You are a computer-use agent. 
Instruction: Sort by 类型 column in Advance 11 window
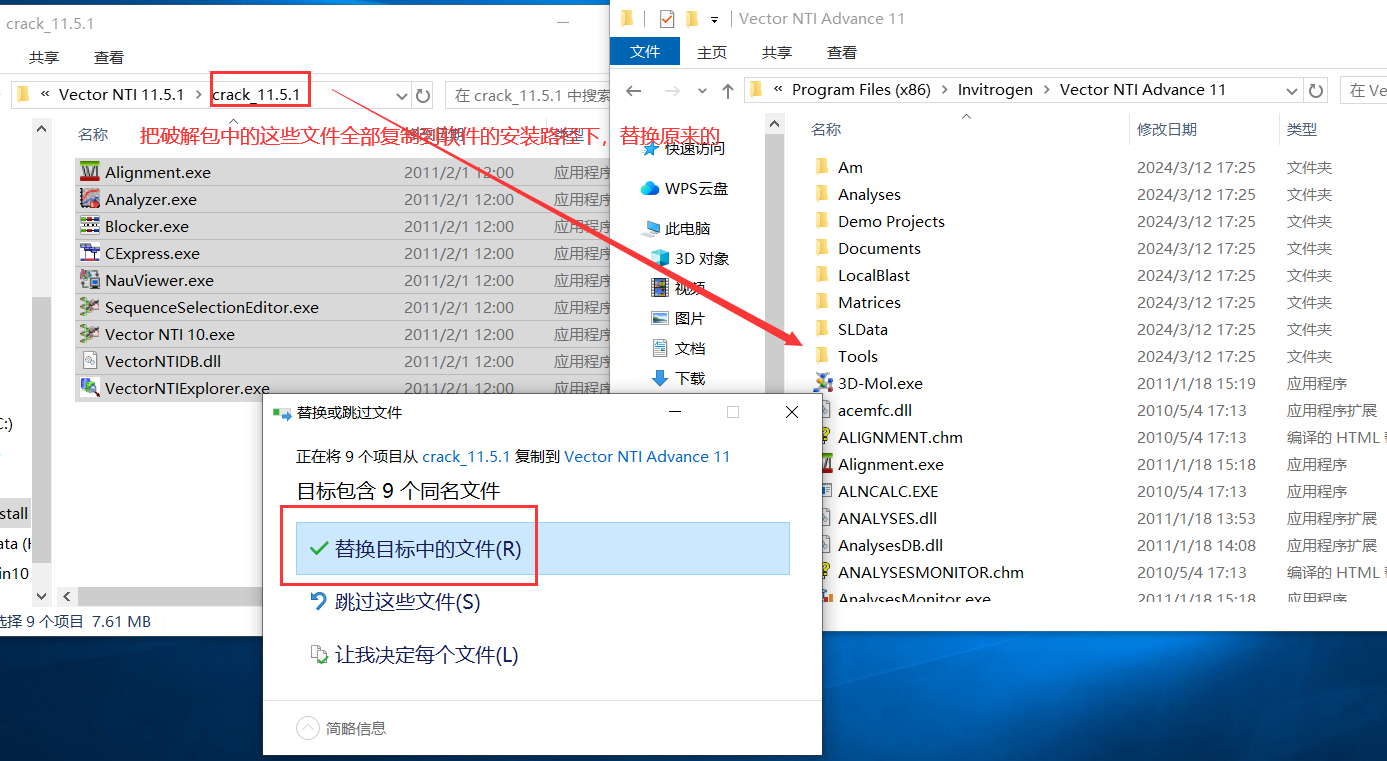click(1302, 129)
